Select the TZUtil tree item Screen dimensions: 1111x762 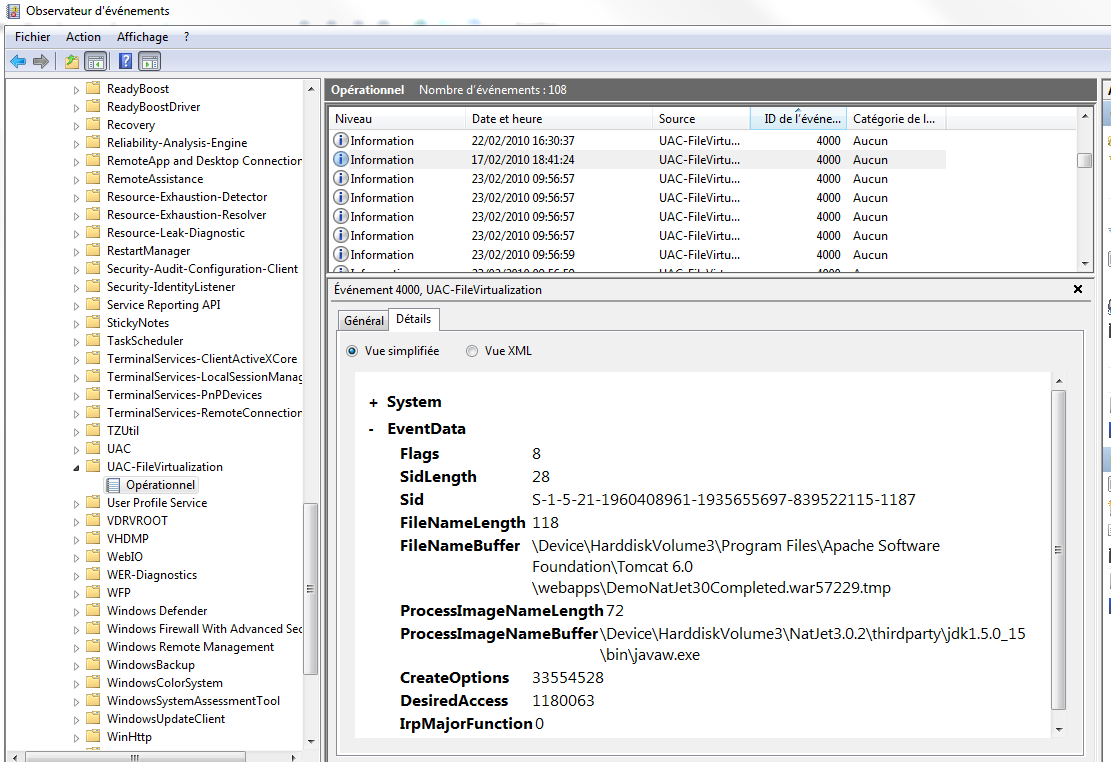[x=123, y=431]
